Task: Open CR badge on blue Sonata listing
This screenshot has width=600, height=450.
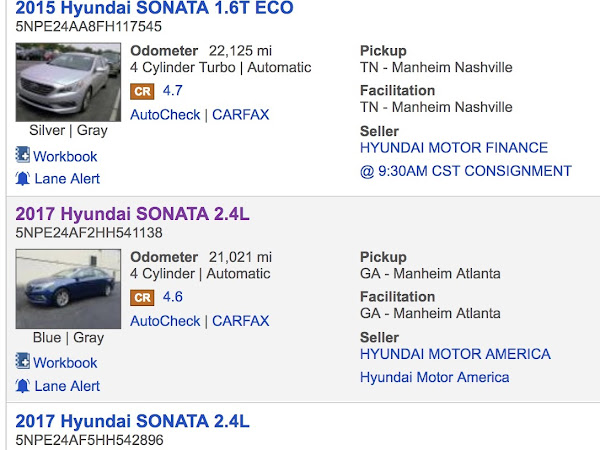Action: (x=142, y=297)
